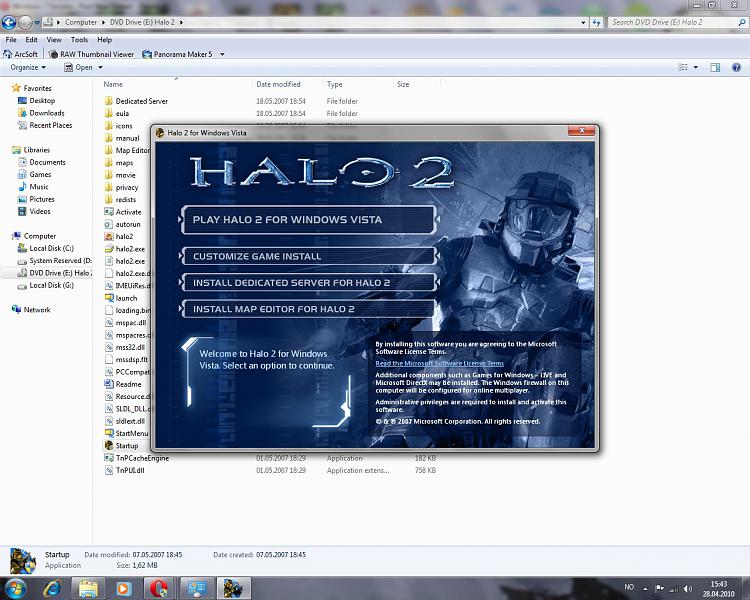
Task: Open Windows Media Player from taskbar
Action: pos(123,588)
